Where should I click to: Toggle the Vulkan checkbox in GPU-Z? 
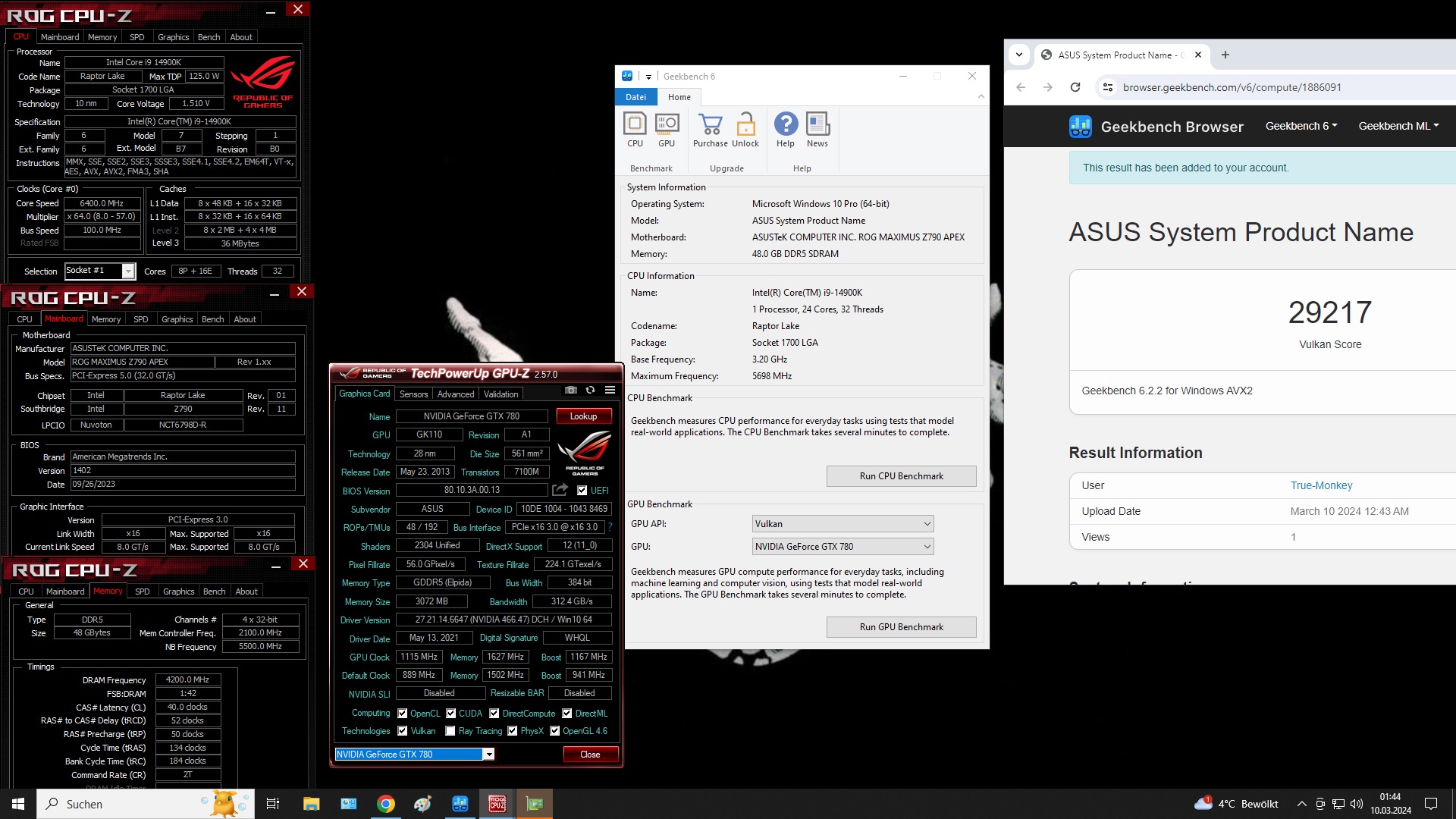[402, 731]
